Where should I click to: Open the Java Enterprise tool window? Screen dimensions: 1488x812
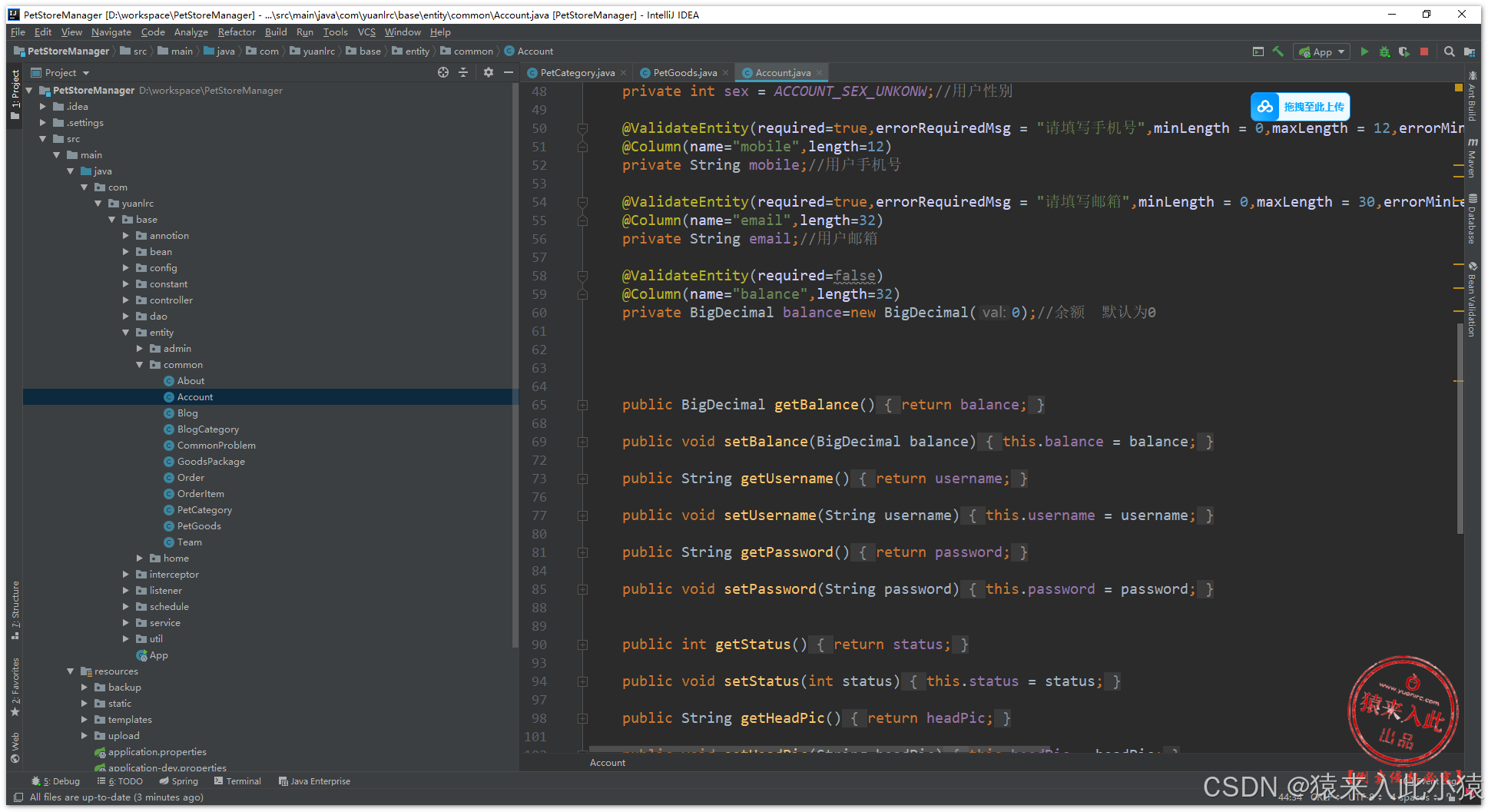pos(314,781)
